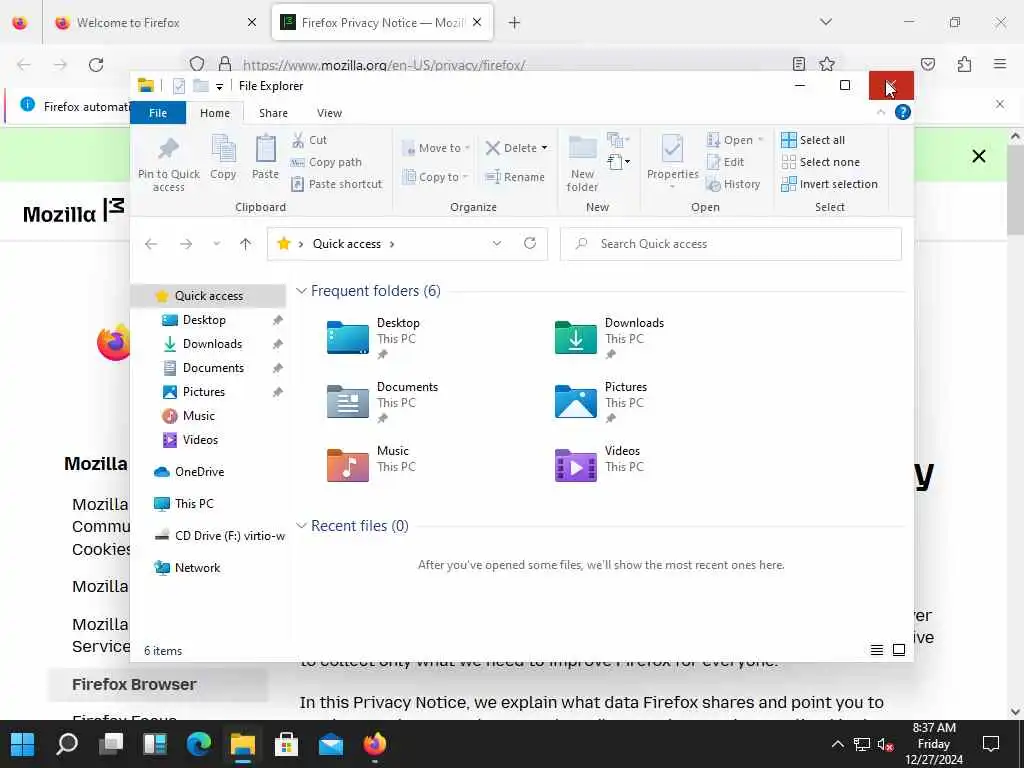Show hidden tray icons chevron
Viewport: 1024px width, 768px height.
[x=837, y=744]
